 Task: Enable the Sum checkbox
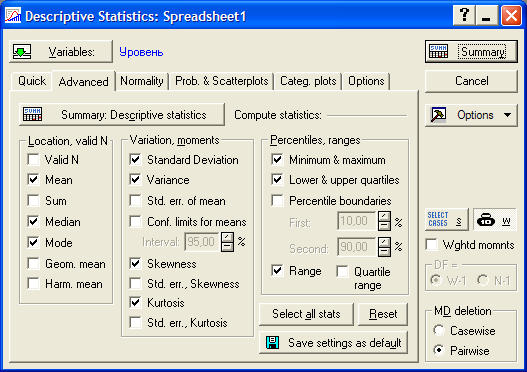pyautogui.click(x=34, y=200)
